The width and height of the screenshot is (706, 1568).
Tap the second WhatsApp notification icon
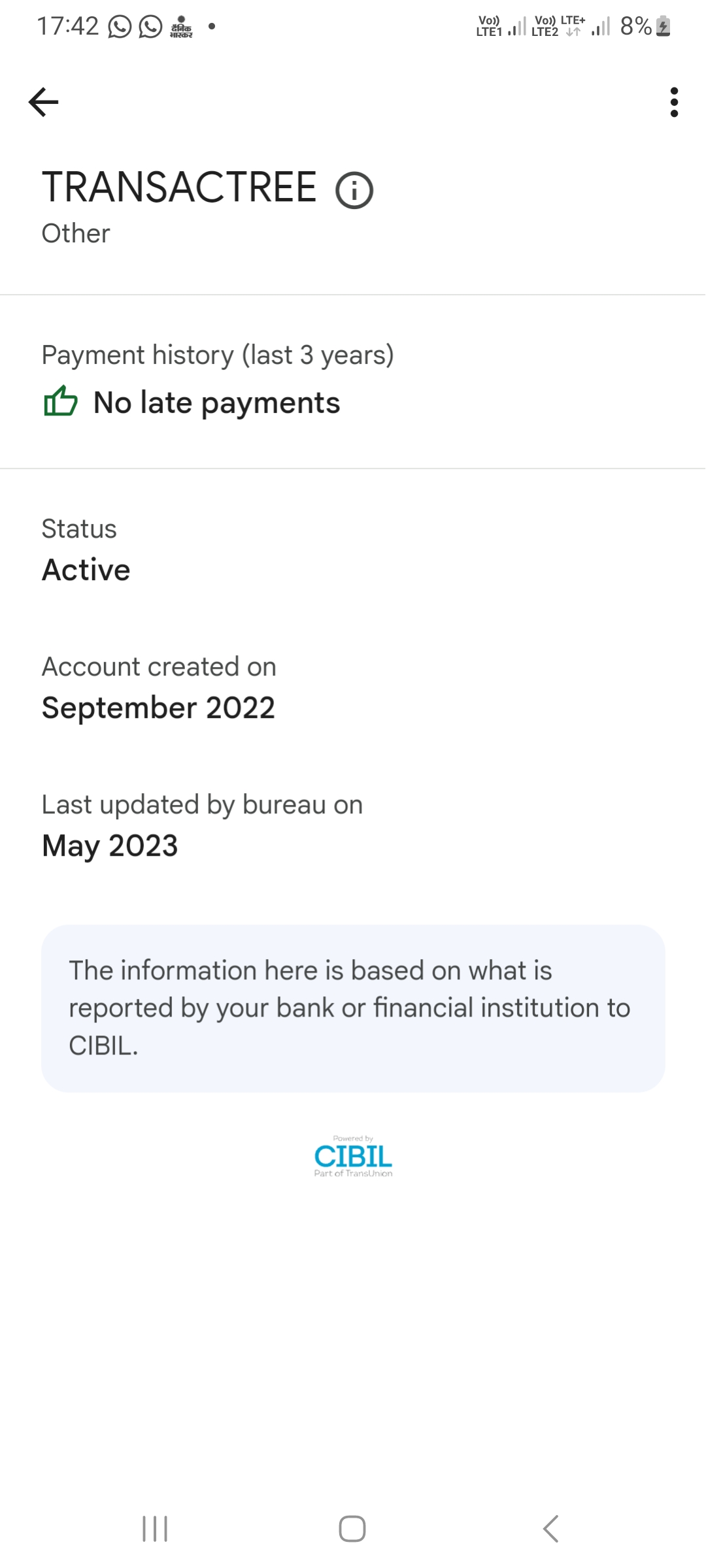[150, 27]
